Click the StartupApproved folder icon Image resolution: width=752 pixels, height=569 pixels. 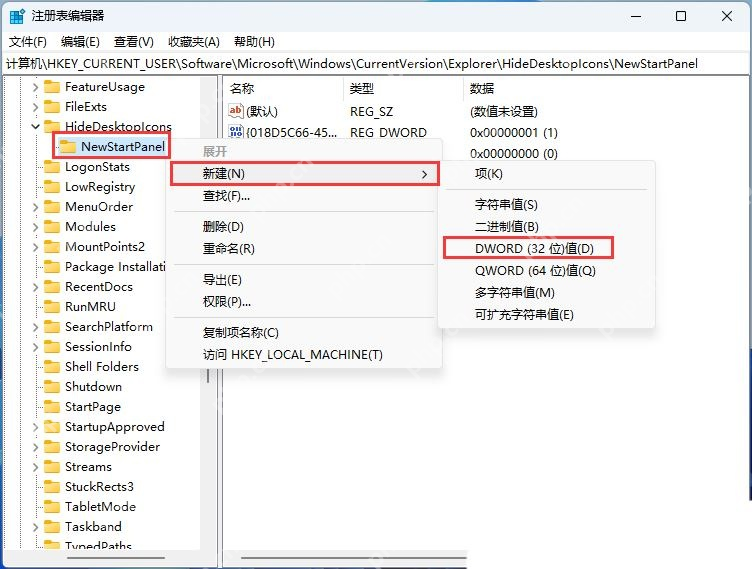click(52, 427)
